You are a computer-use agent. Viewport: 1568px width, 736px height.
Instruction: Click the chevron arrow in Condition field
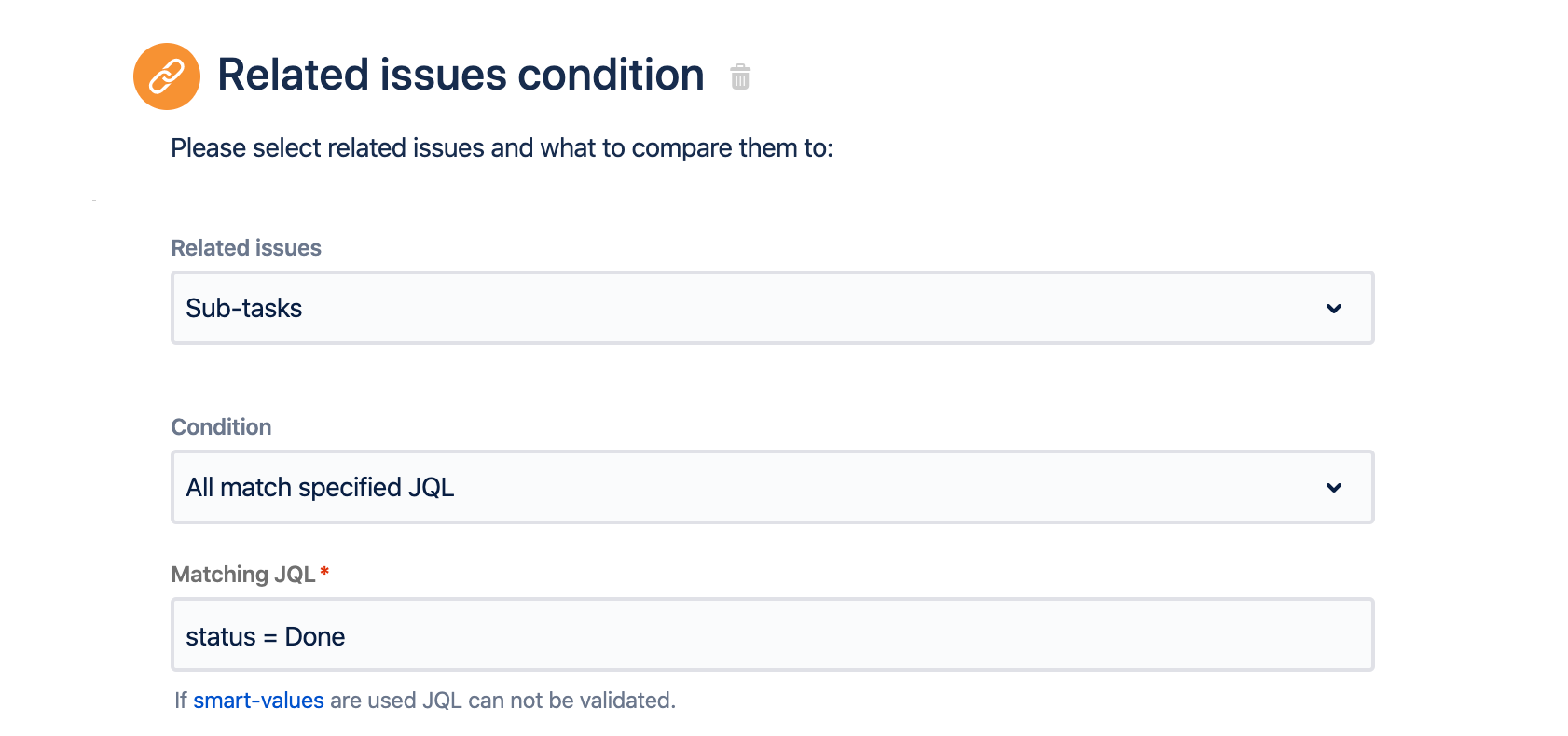click(x=1334, y=488)
